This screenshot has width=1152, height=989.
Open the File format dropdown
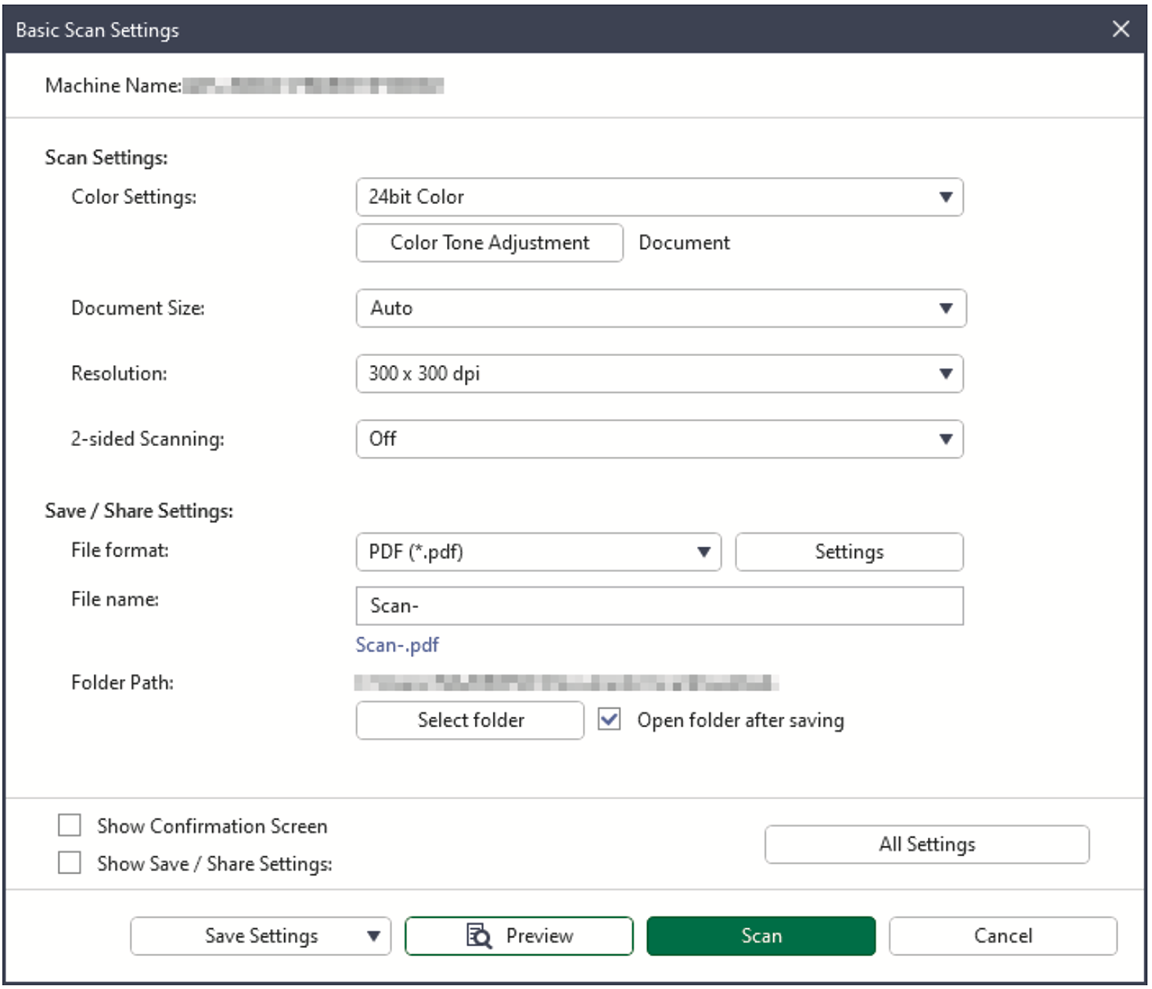pos(538,552)
